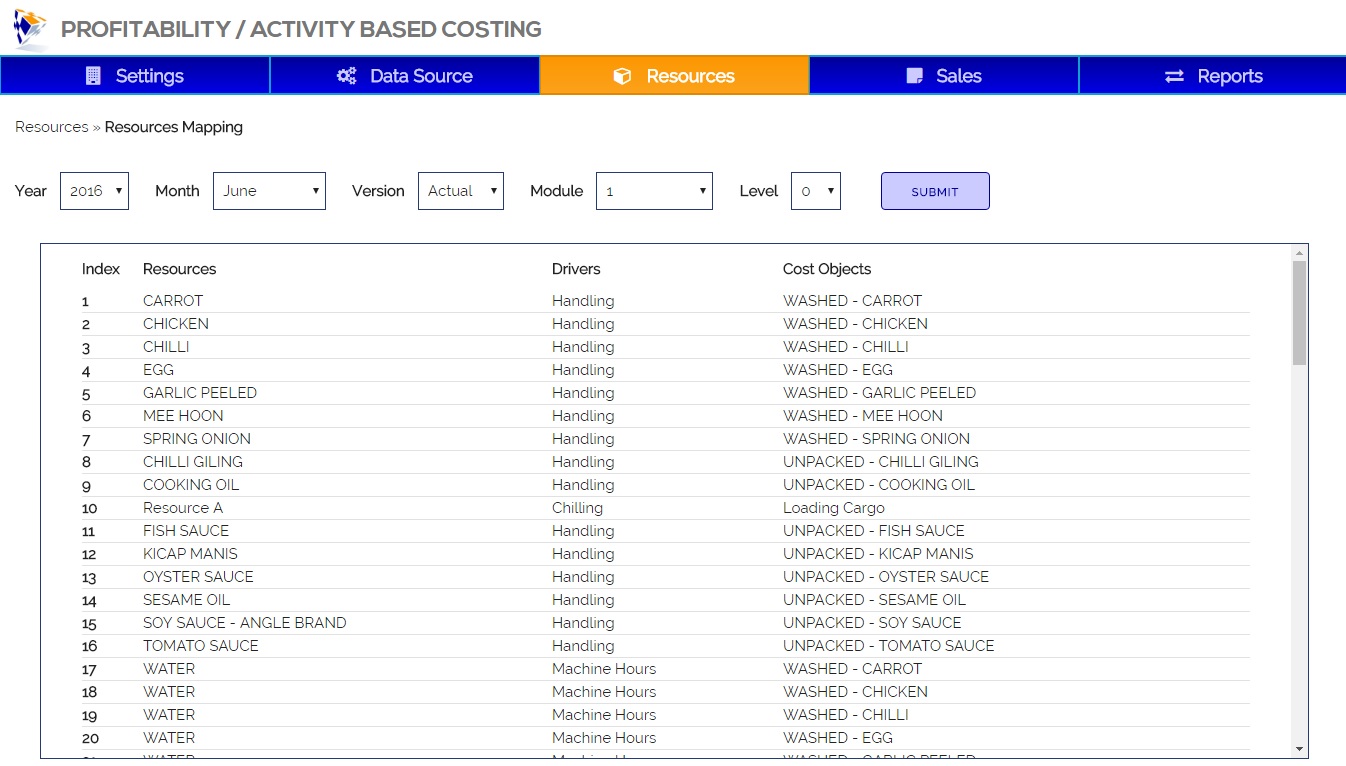Image resolution: width=1346 pixels, height=766 pixels.
Task: Click the Reports exchange arrows icon
Action: click(1174, 76)
